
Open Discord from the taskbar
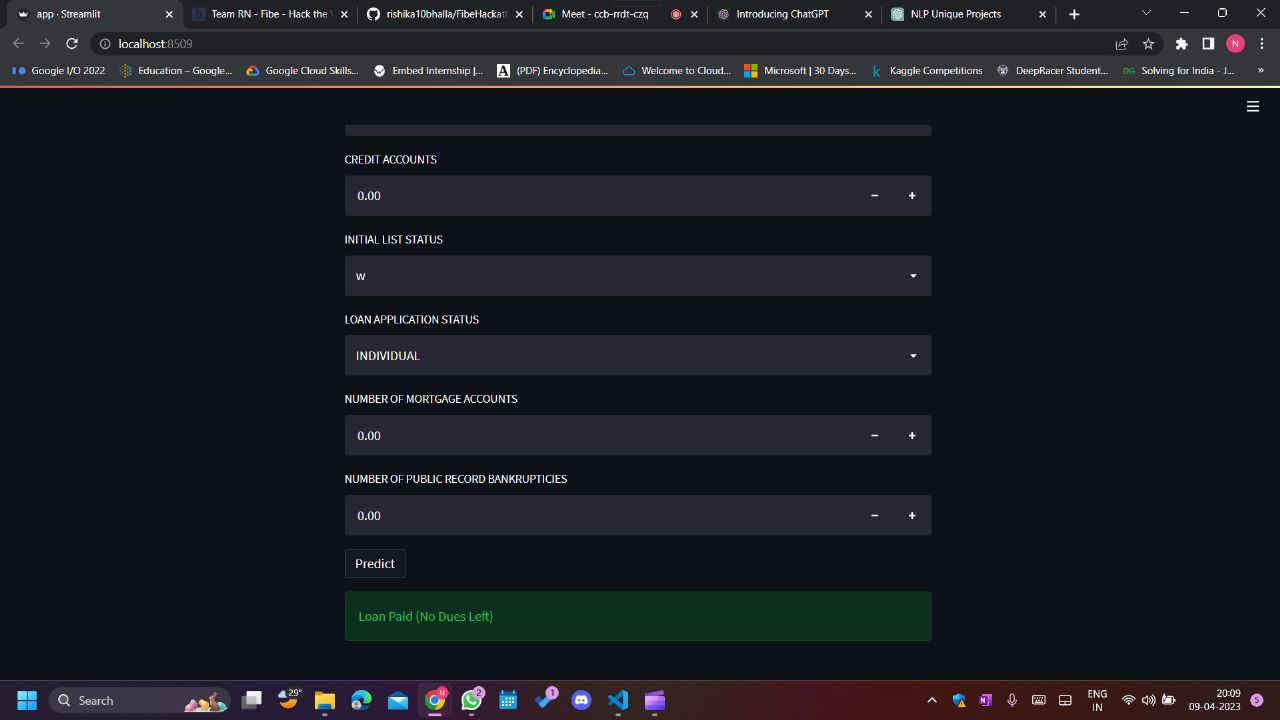click(581, 700)
